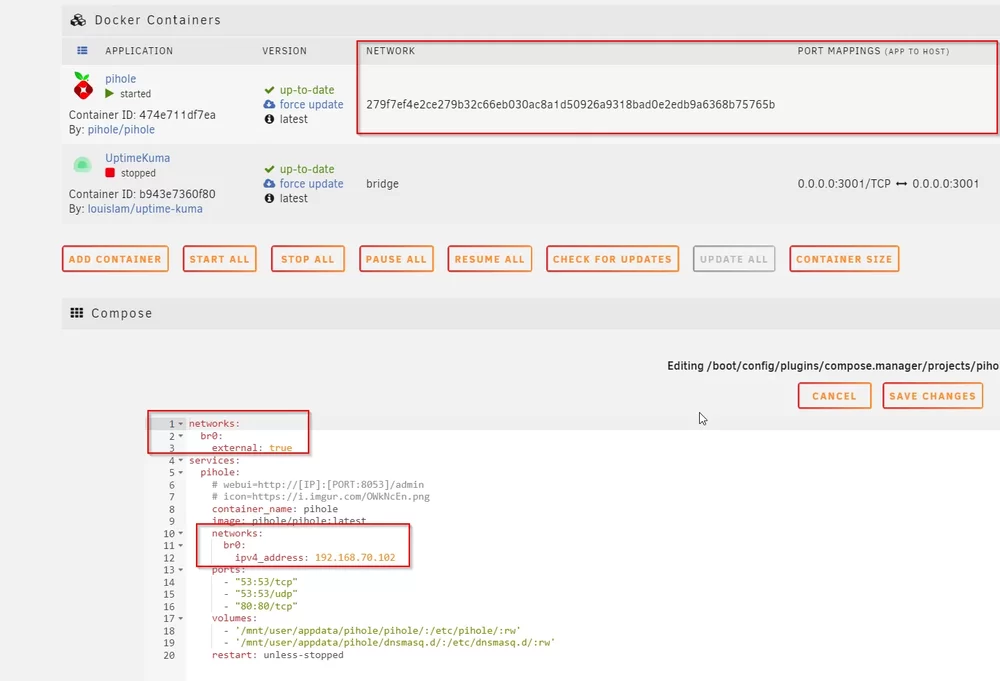Viewport: 1000px width, 681px height.
Task: Collapse the fold arrow on line 4 services
Action: click(x=180, y=460)
